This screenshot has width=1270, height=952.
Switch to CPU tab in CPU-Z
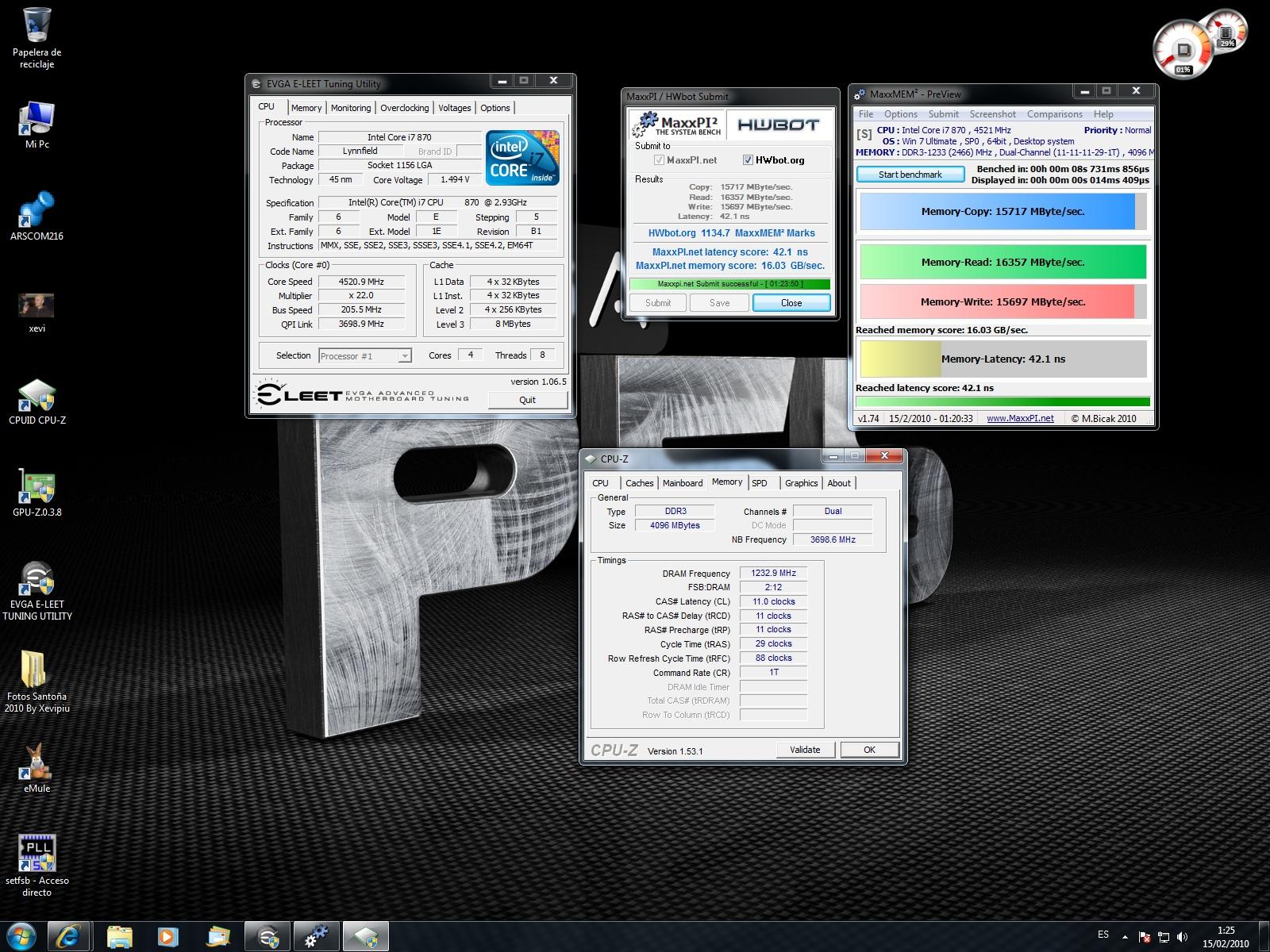pos(601,483)
